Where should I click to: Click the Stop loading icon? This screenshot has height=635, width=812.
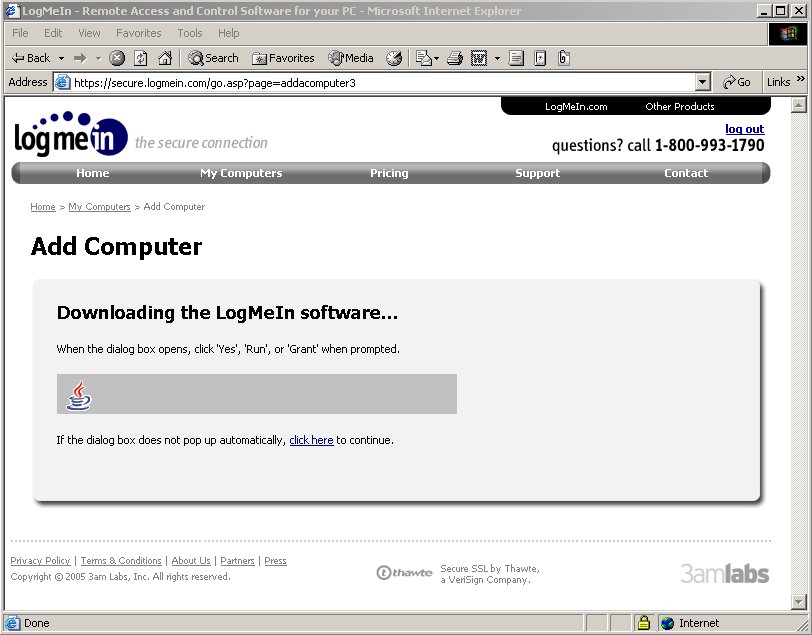coord(117,58)
